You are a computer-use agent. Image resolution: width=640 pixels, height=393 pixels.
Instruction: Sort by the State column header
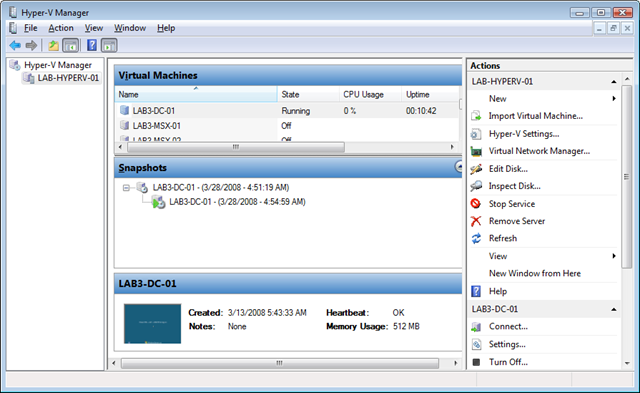[308, 94]
